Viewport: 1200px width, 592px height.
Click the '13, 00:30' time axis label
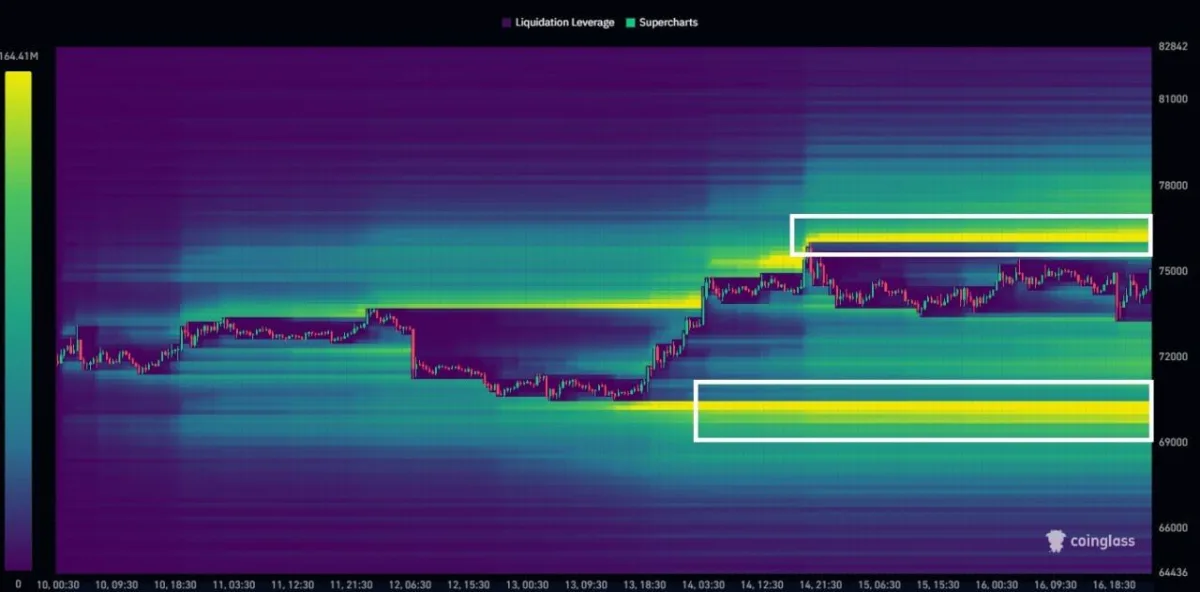(x=527, y=583)
